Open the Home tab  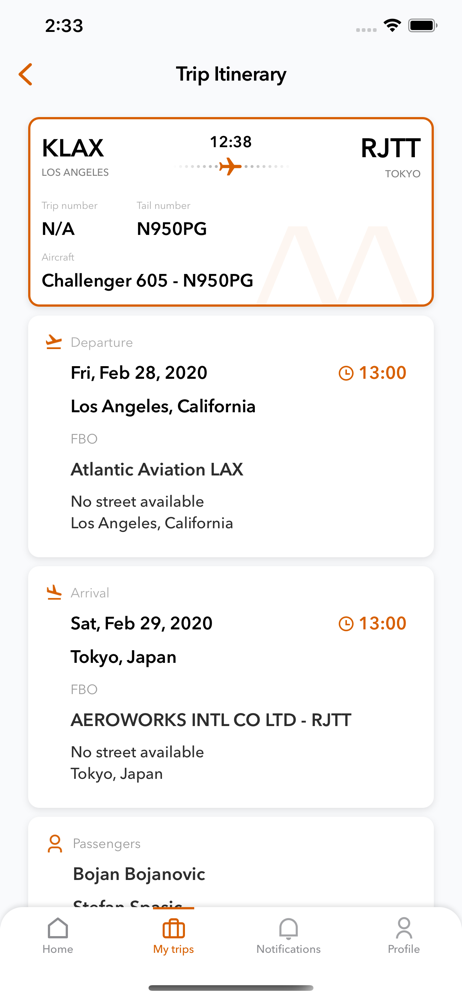click(57, 936)
